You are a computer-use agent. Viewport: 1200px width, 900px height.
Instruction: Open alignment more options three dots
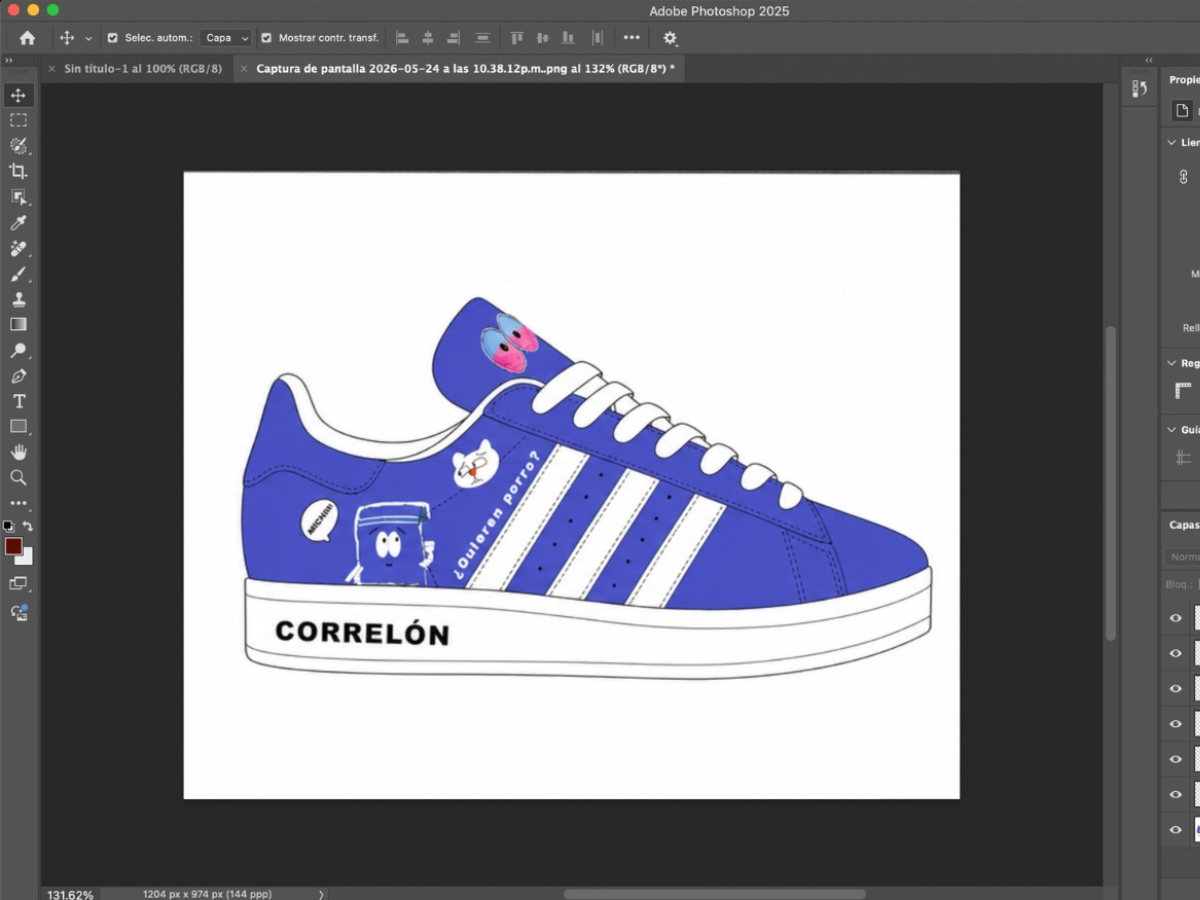(632, 38)
